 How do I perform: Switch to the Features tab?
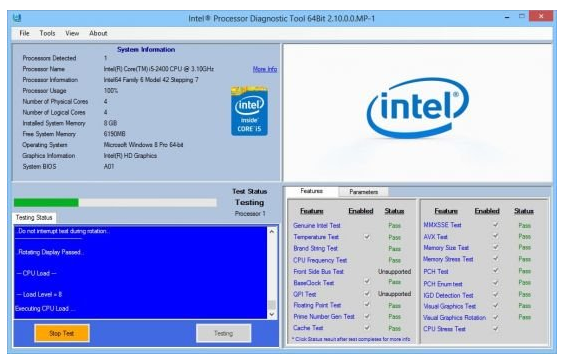click(312, 191)
